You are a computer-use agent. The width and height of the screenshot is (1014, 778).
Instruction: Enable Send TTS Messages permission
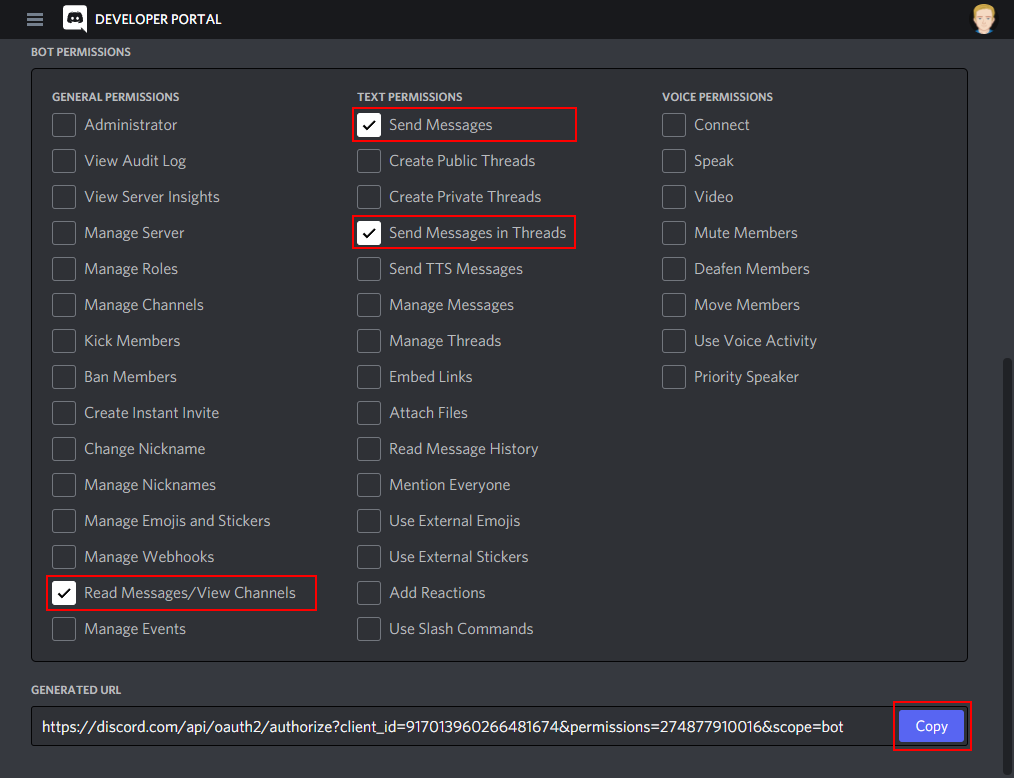[369, 269]
